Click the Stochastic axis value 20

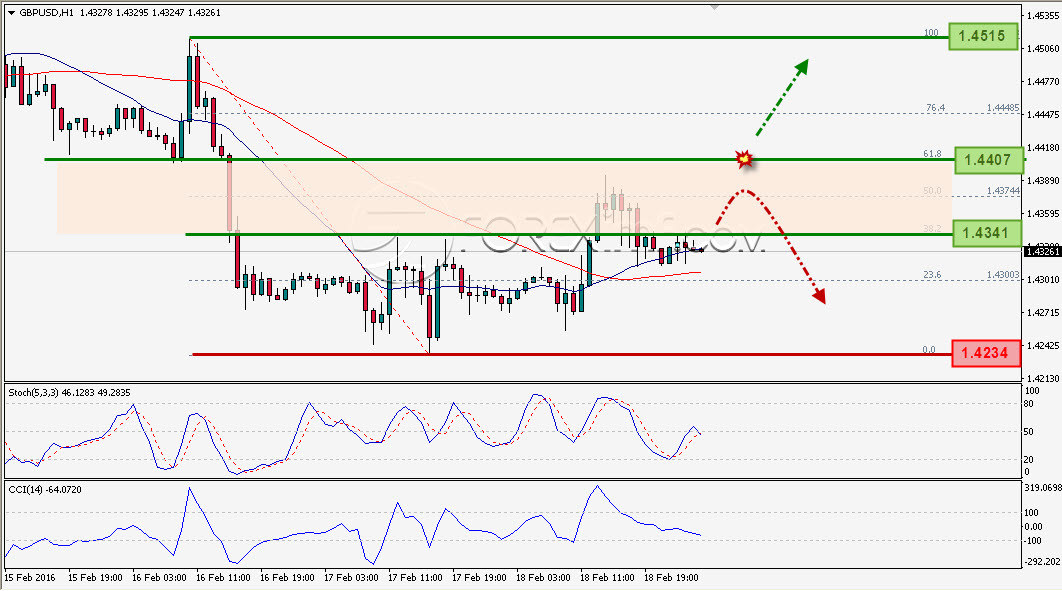[1029, 460]
